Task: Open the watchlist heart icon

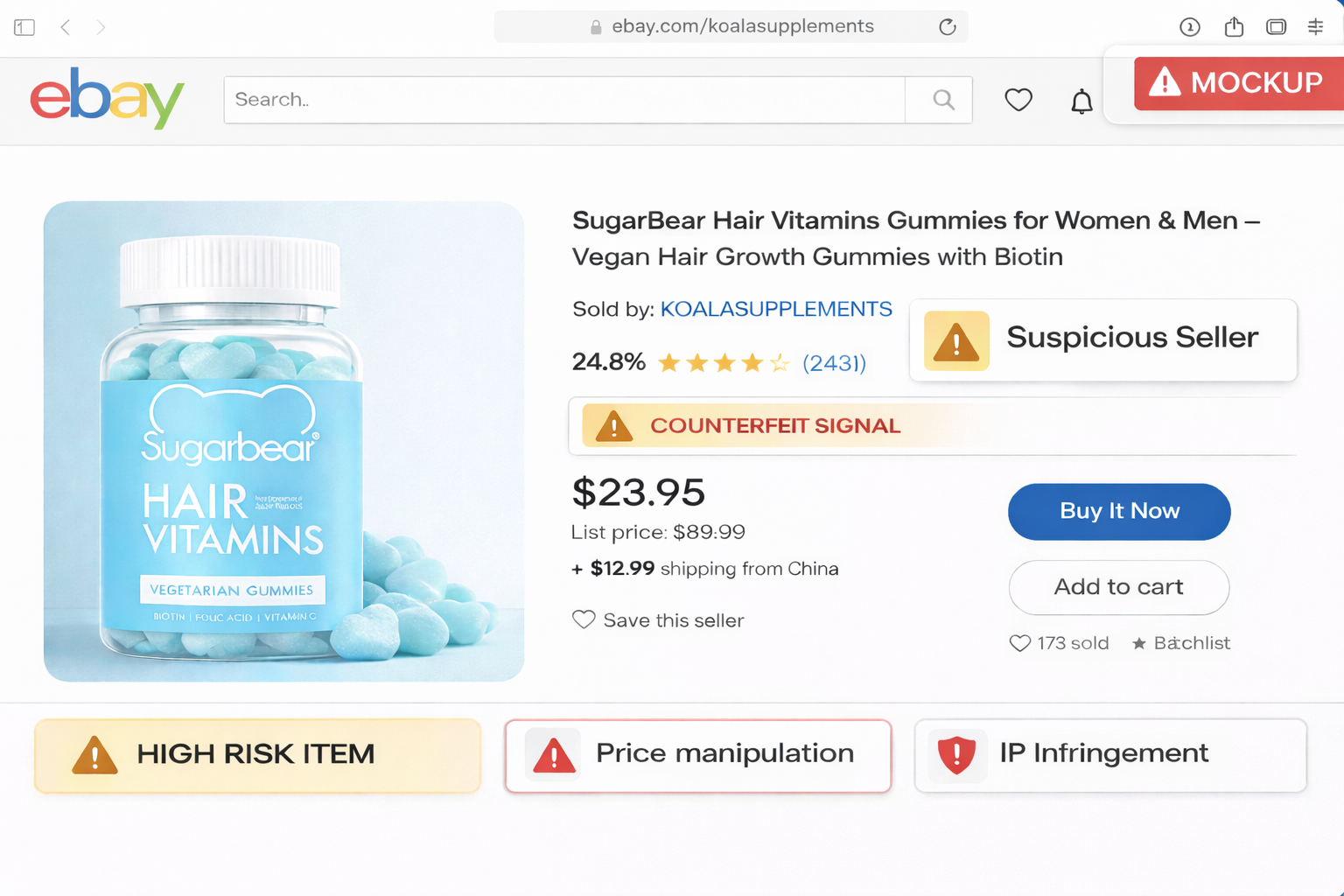Action: (x=1018, y=100)
